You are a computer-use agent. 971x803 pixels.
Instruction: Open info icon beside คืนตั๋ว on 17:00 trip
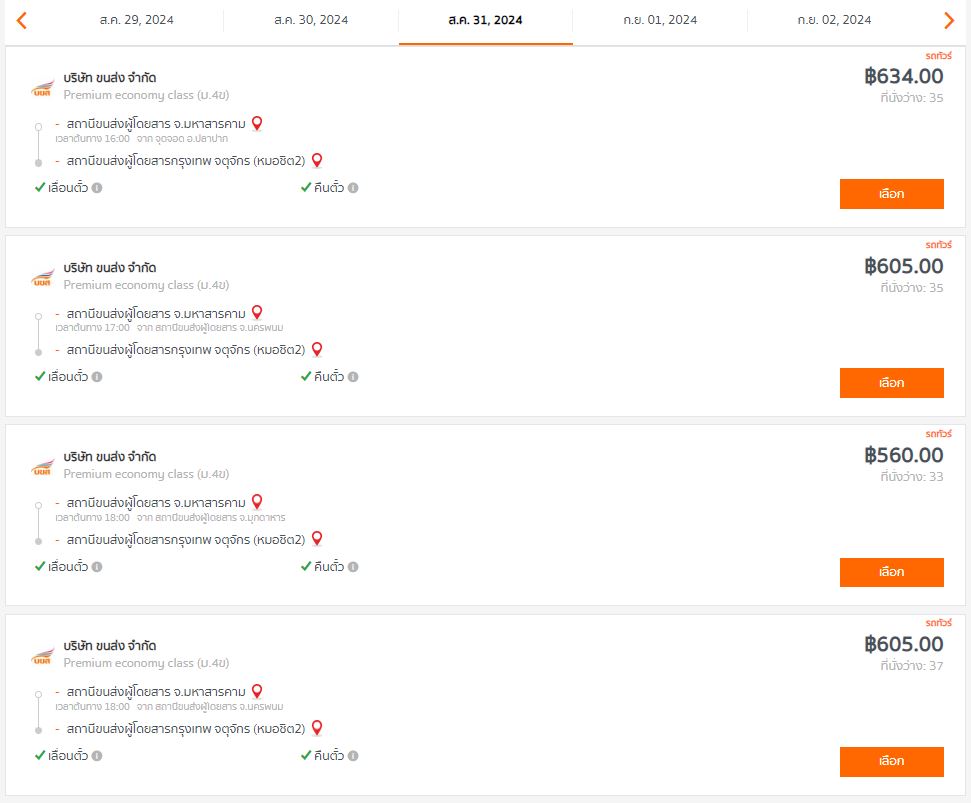pyautogui.click(x=353, y=376)
